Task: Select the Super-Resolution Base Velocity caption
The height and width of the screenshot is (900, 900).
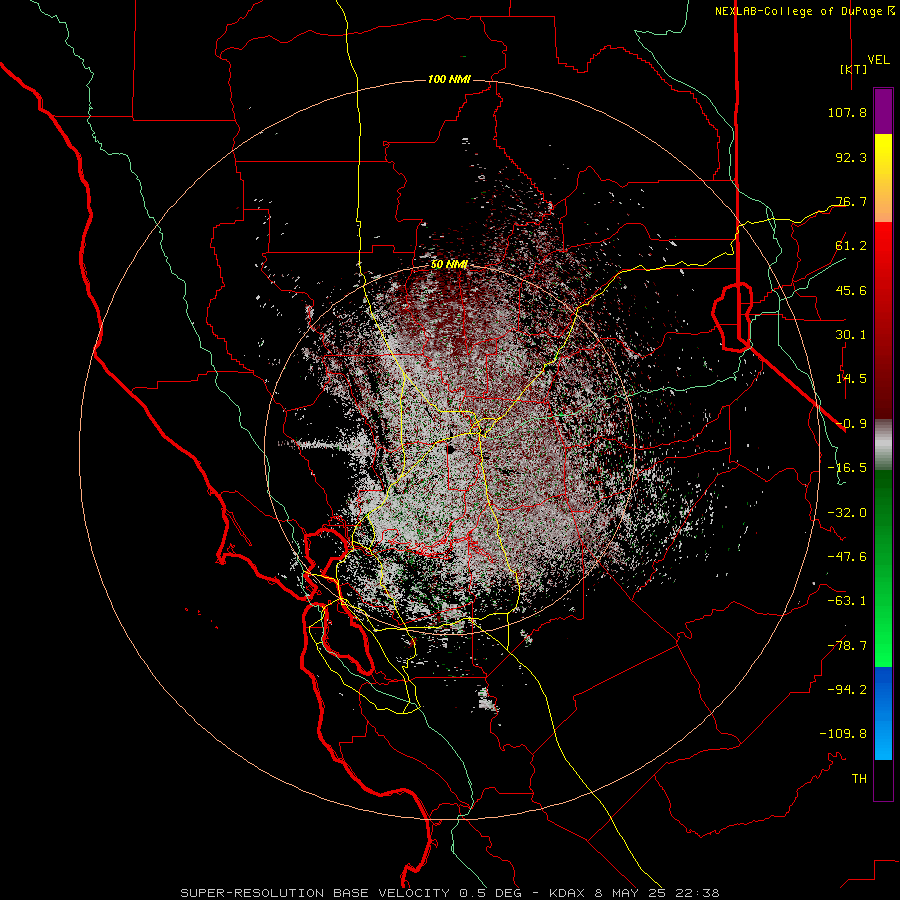Action: tap(449, 893)
